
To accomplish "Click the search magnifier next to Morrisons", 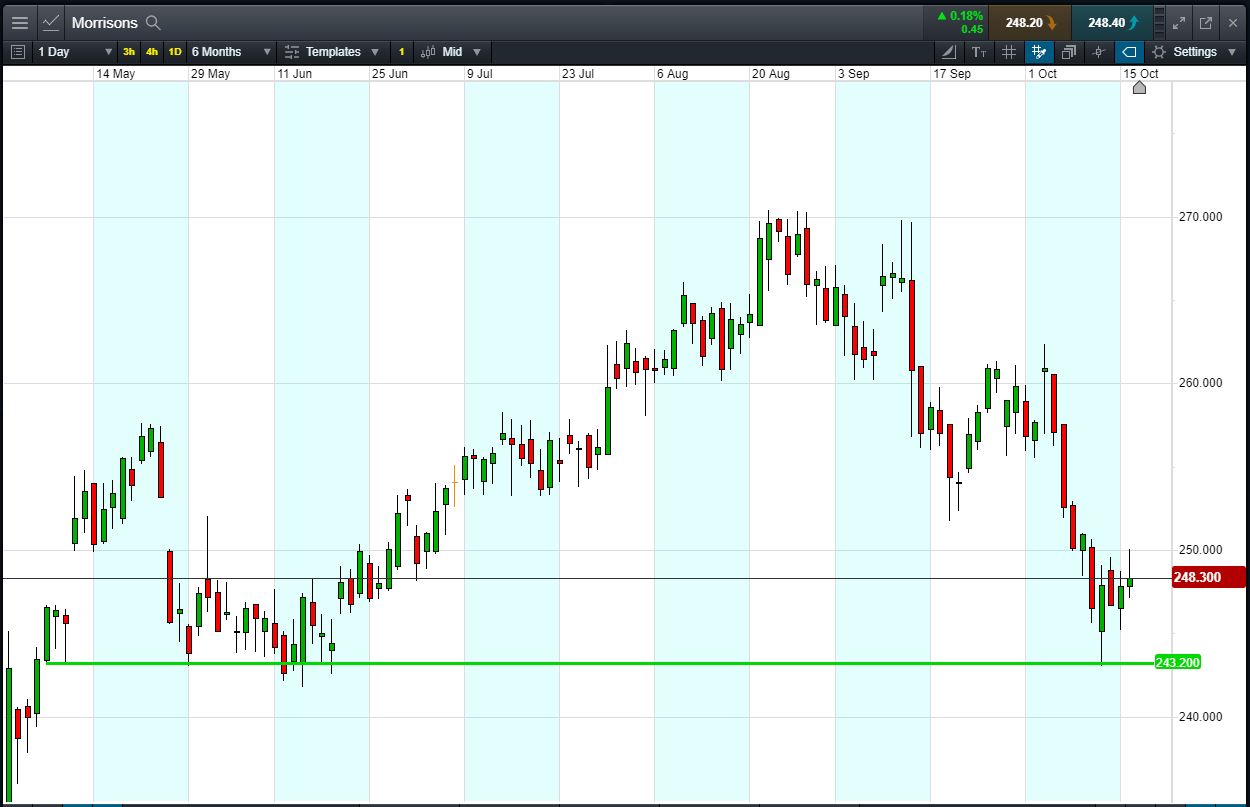I will (153, 22).
